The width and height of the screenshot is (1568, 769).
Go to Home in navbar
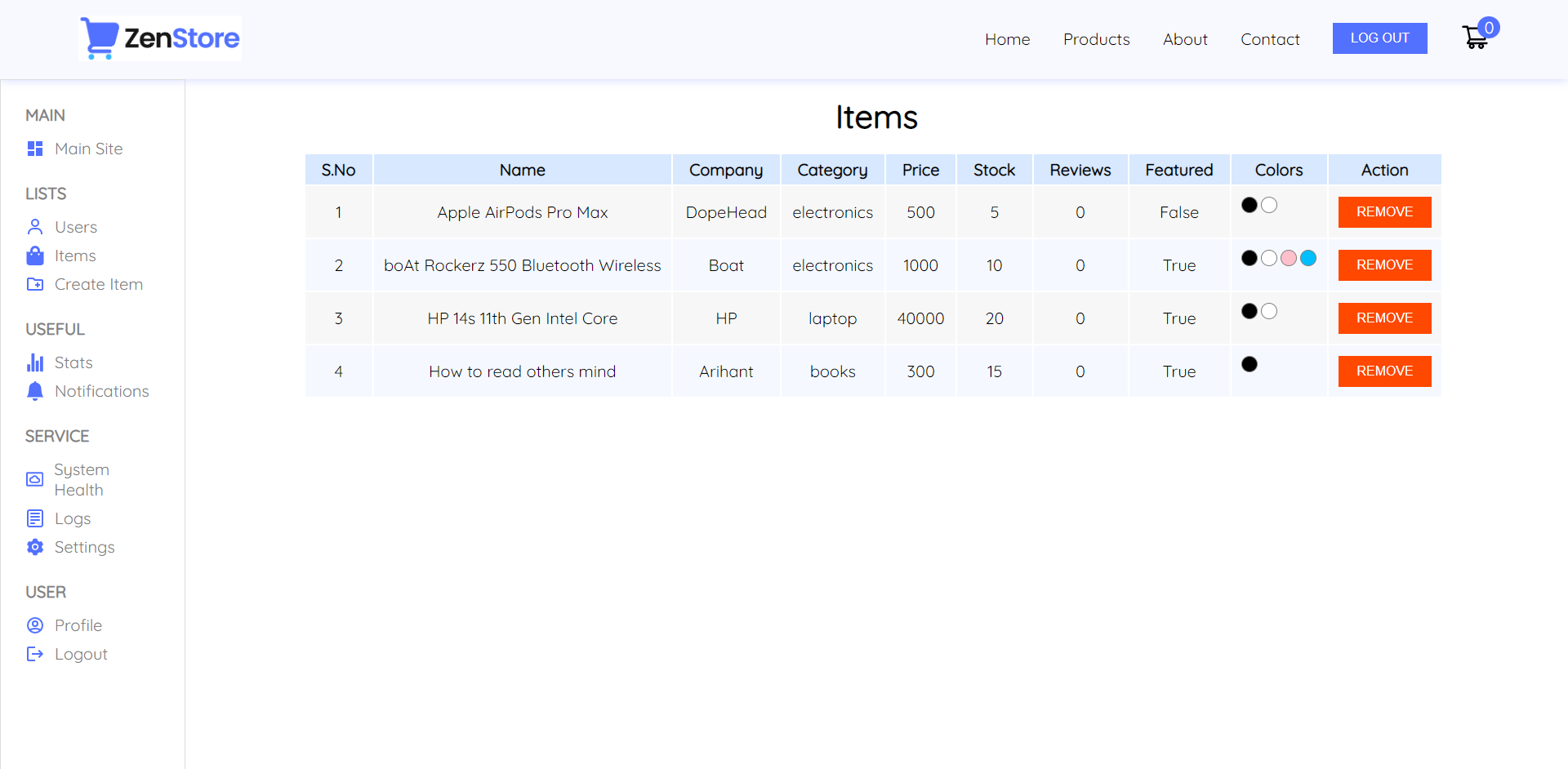1007,39
